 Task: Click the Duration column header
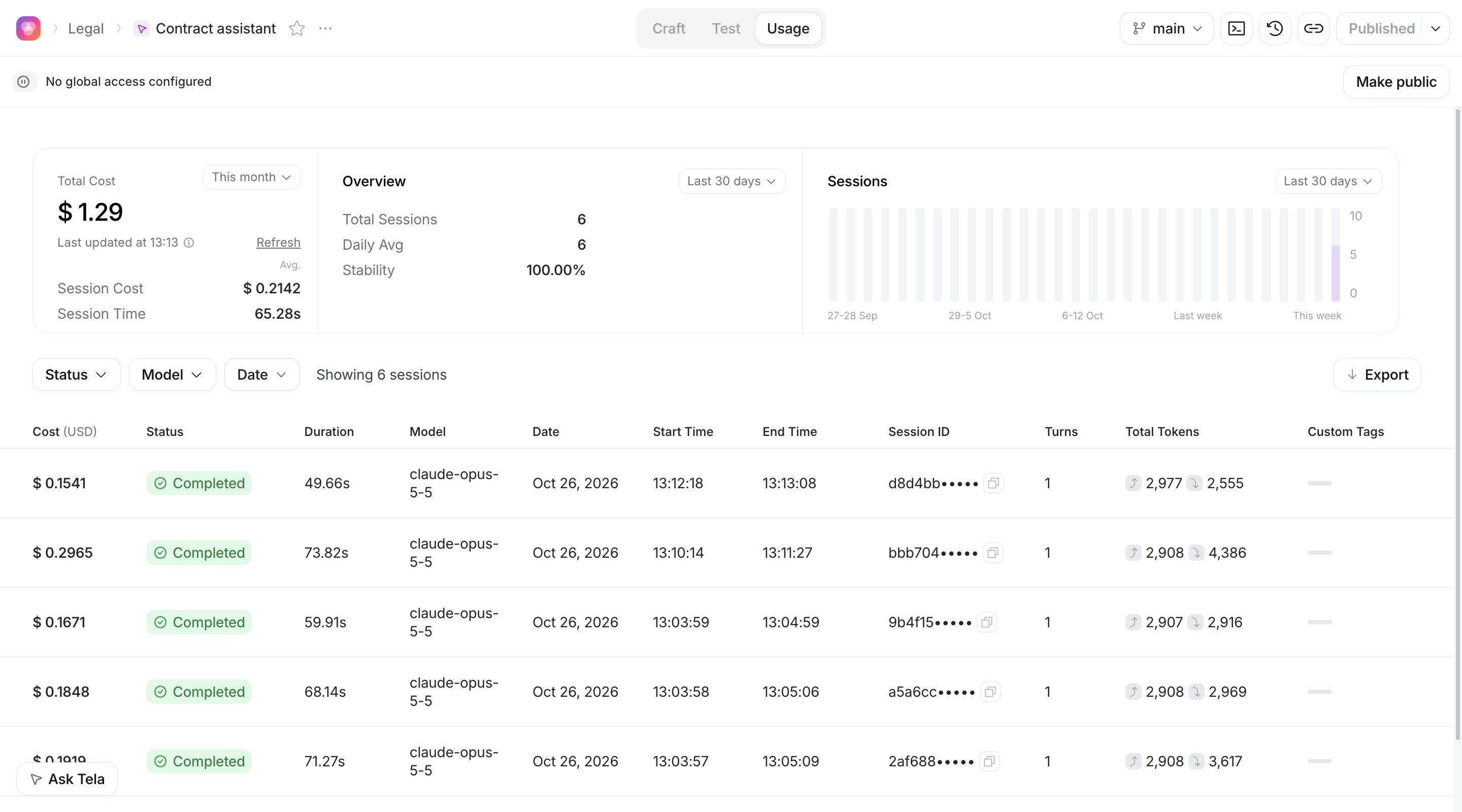[x=328, y=432]
